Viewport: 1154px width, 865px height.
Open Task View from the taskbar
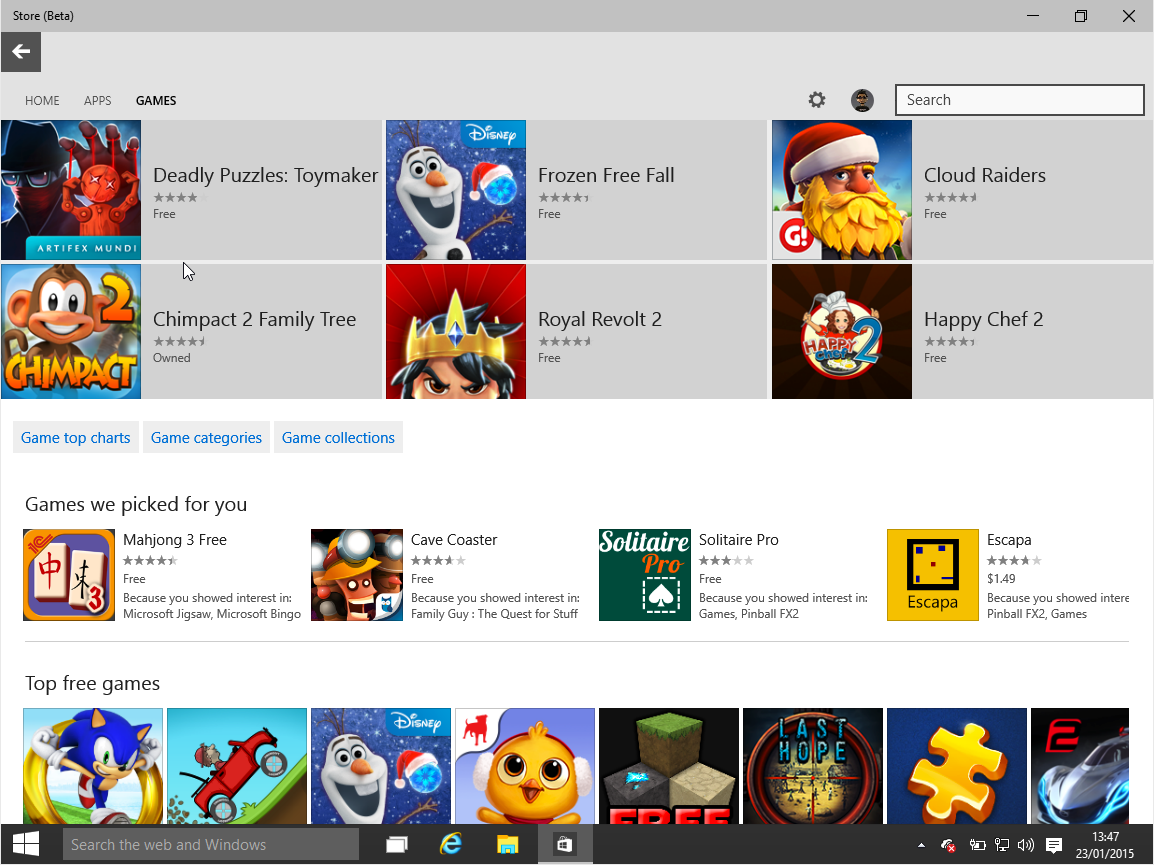[x=396, y=843]
